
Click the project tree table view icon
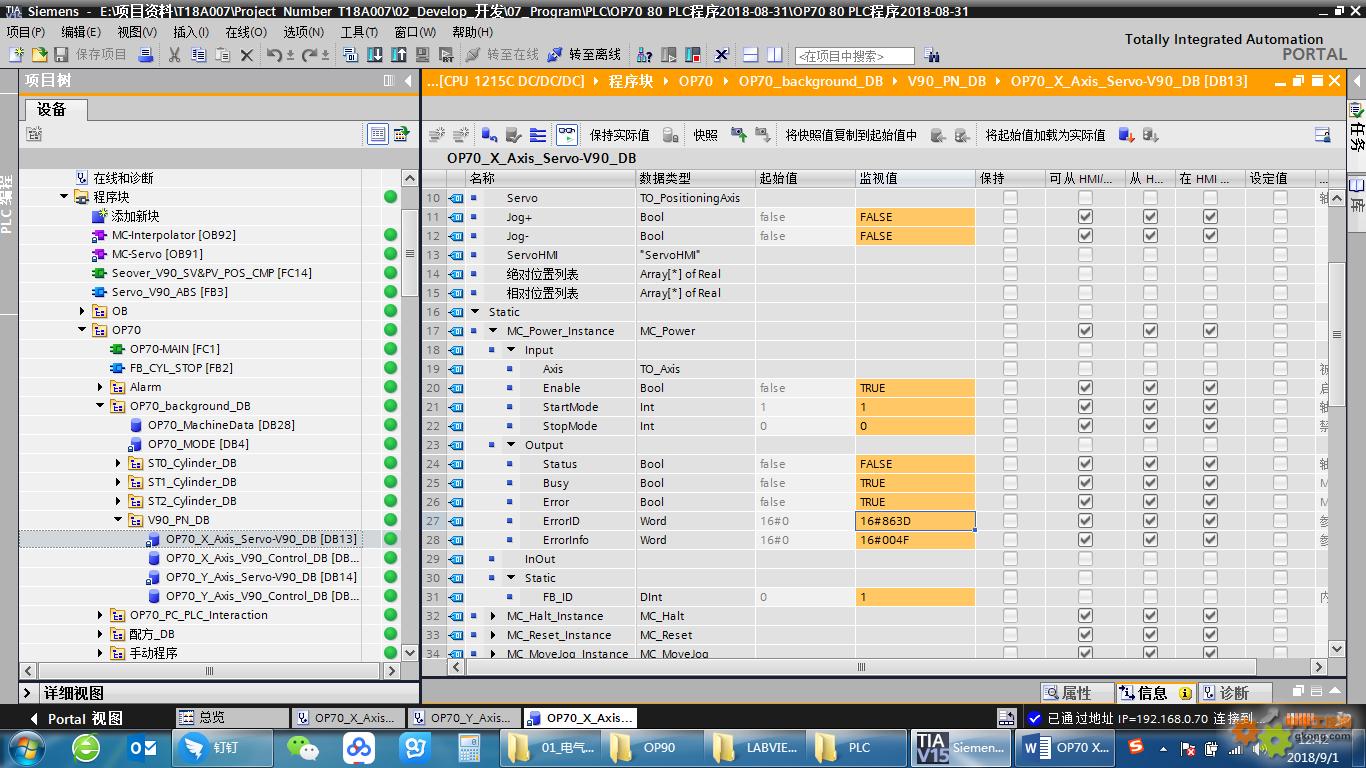[378, 133]
